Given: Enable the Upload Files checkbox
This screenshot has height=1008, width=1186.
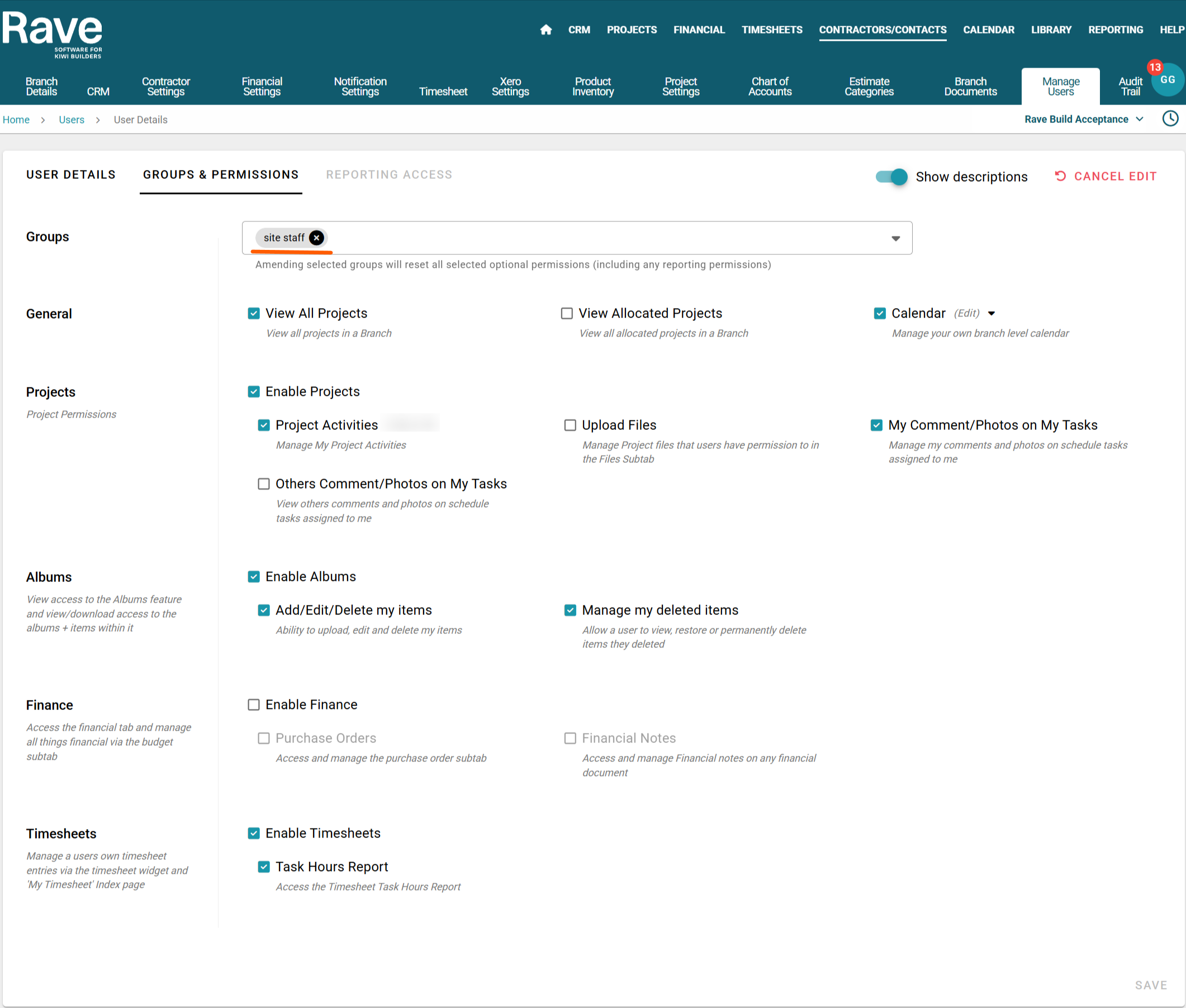Looking at the screenshot, I should [570, 425].
